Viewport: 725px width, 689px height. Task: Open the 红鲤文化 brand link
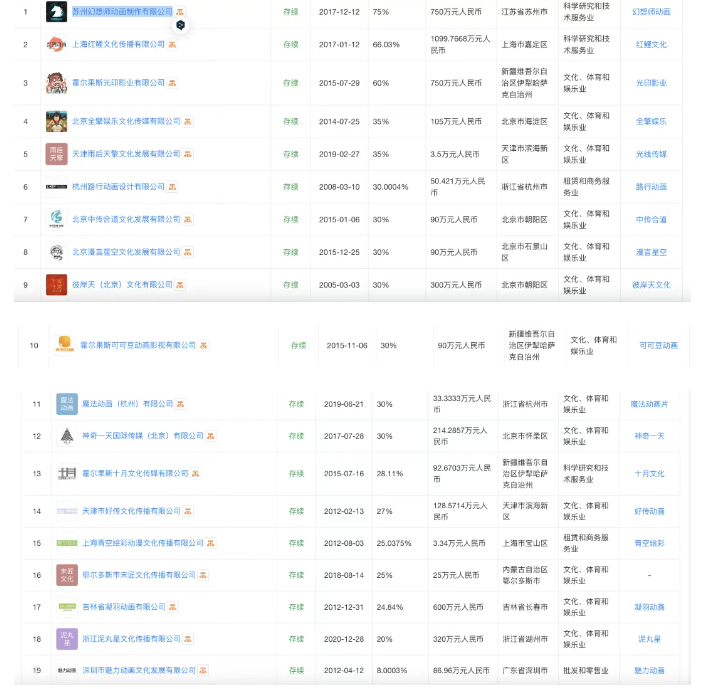click(x=651, y=44)
